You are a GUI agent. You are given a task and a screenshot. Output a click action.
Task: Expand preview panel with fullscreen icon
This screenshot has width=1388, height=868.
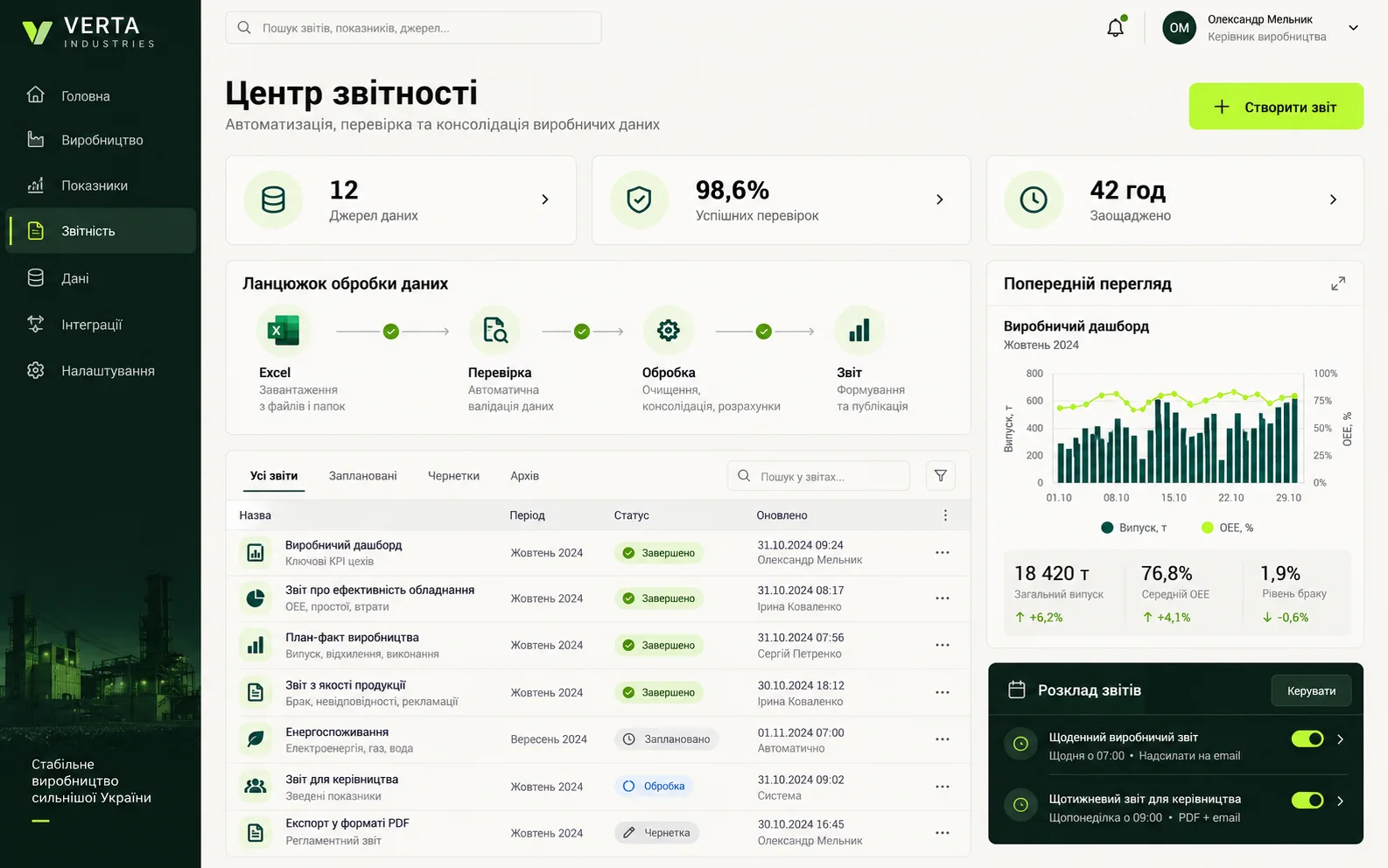pyautogui.click(x=1338, y=283)
